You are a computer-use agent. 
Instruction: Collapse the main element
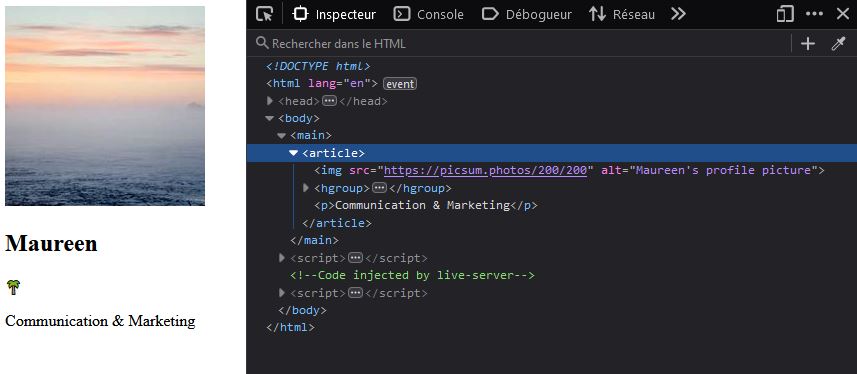click(x=281, y=136)
